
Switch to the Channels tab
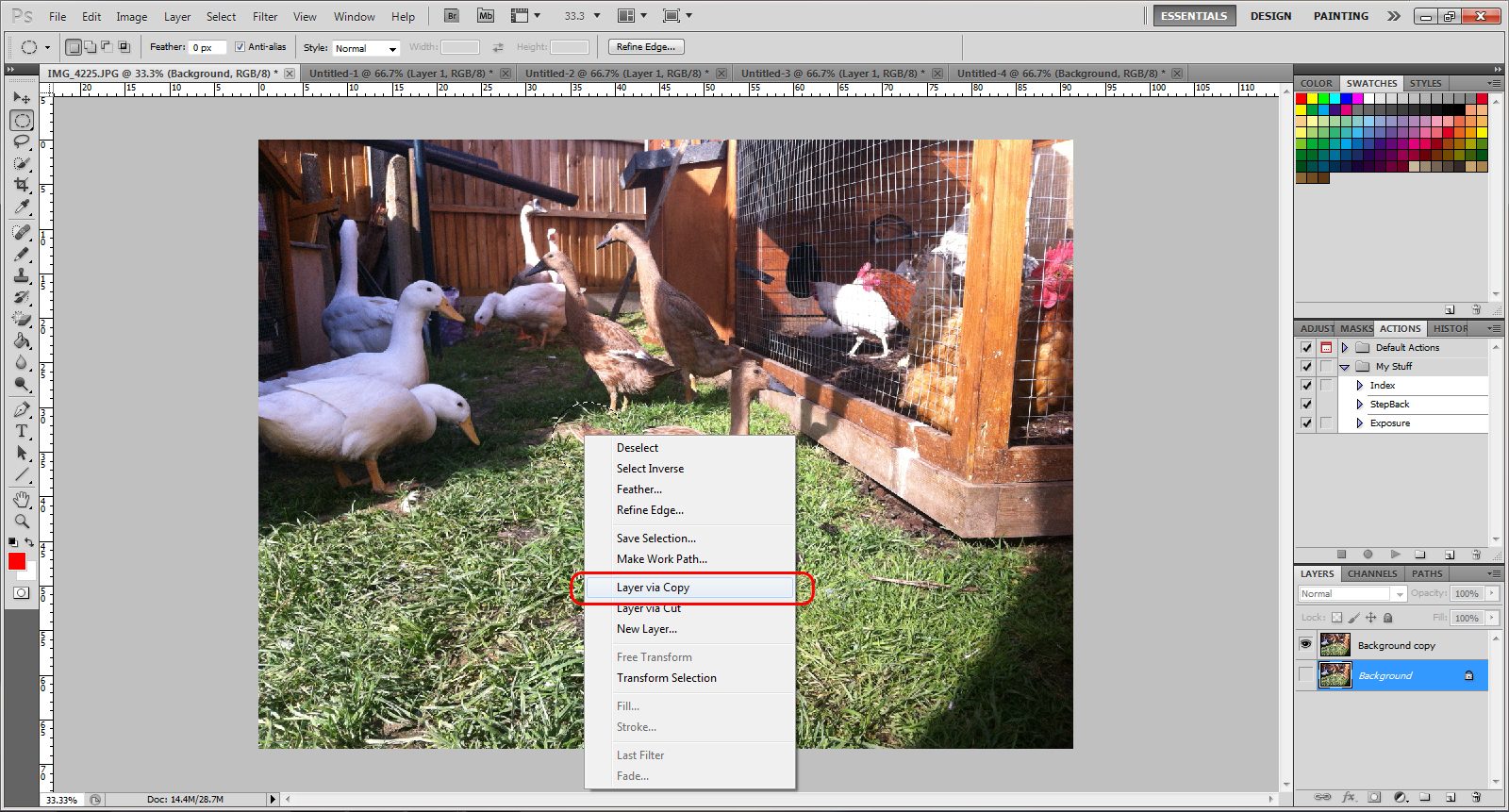pos(1371,573)
